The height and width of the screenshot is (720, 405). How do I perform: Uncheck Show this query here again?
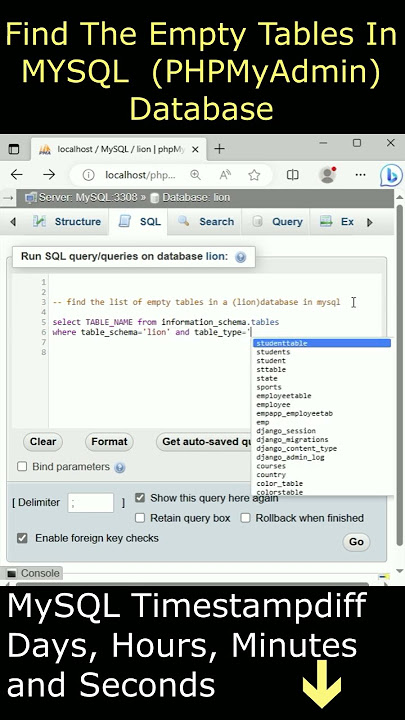pyautogui.click(x=140, y=498)
